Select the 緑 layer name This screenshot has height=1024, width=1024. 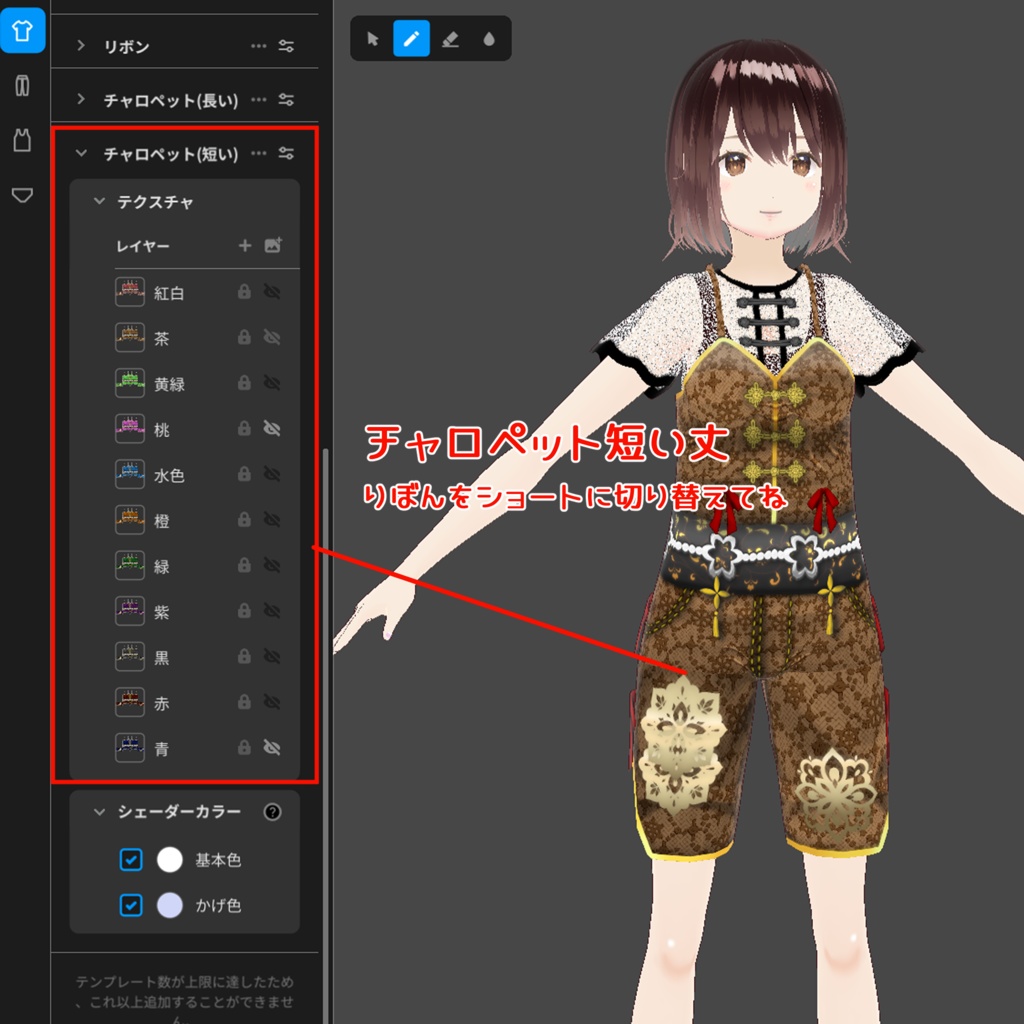click(x=161, y=566)
